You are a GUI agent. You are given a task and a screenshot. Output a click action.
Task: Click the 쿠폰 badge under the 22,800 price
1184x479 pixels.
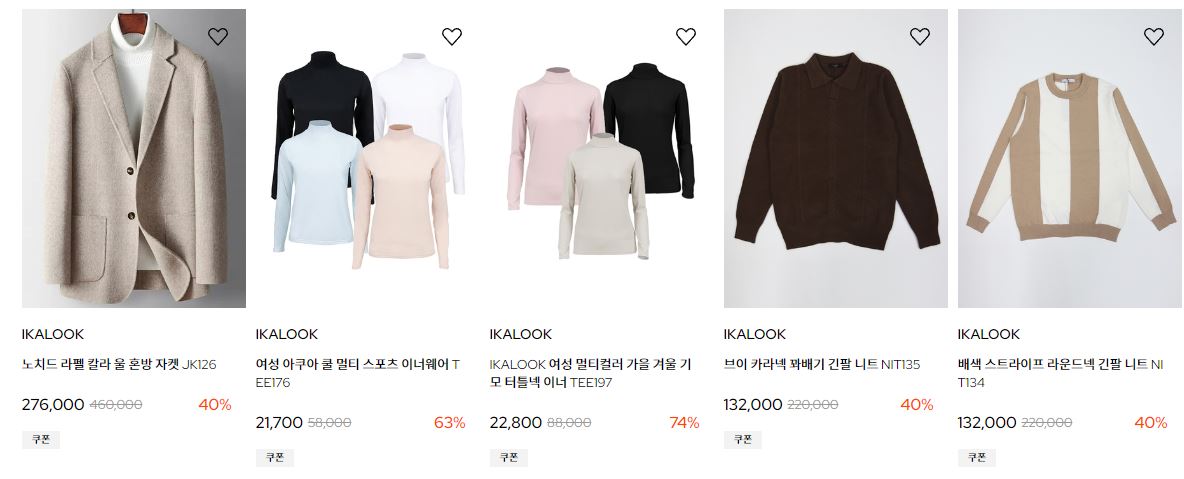pyautogui.click(x=509, y=458)
